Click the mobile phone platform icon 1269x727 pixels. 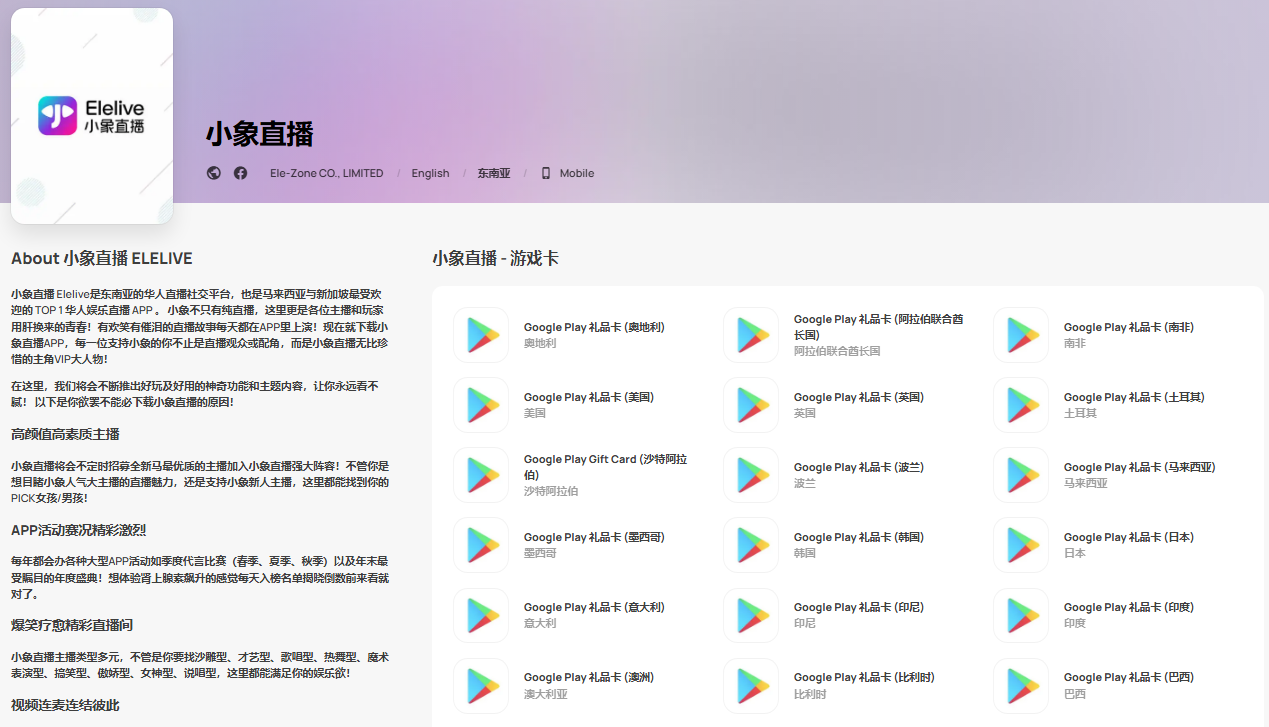click(x=546, y=173)
